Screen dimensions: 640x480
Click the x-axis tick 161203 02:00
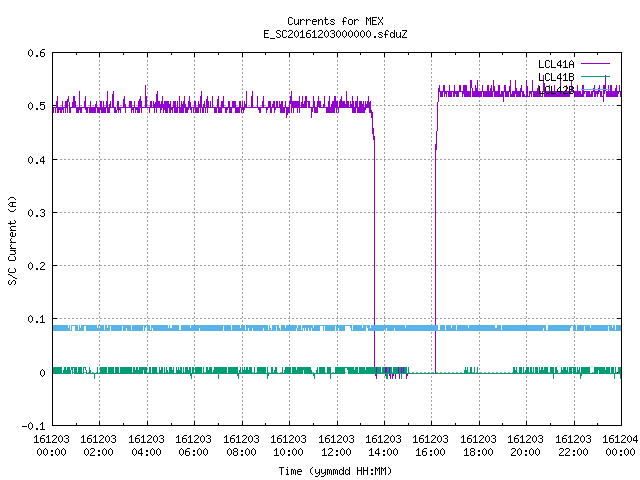pyautogui.click(x=99, y=445)
